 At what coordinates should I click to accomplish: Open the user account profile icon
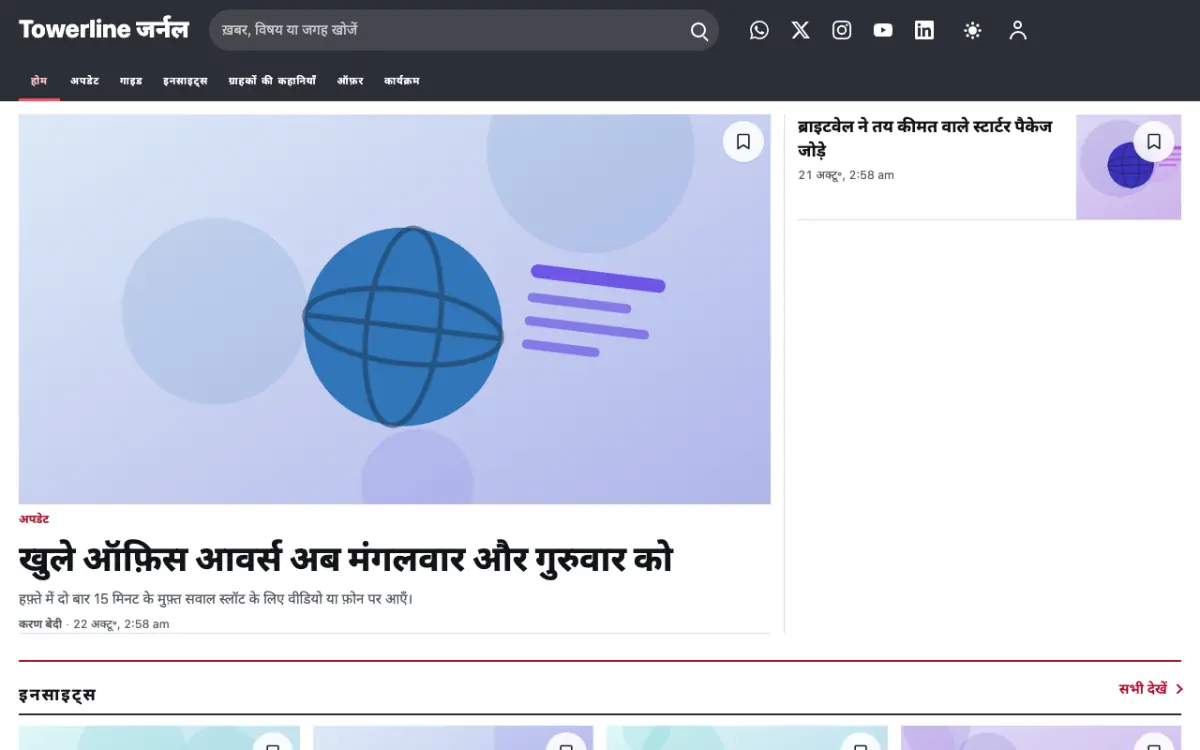(1018, 30)
